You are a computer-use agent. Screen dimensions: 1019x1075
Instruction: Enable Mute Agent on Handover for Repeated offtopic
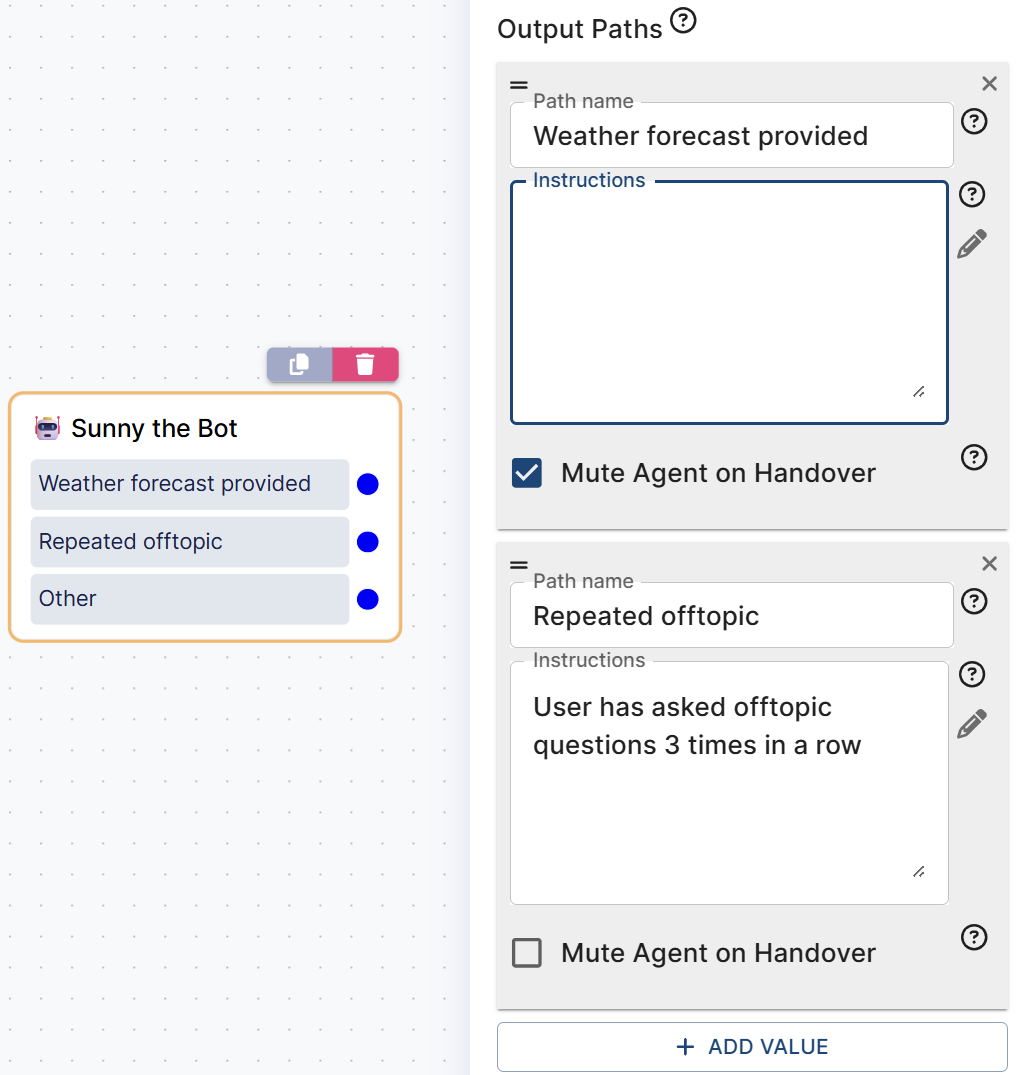pos(527,953)
